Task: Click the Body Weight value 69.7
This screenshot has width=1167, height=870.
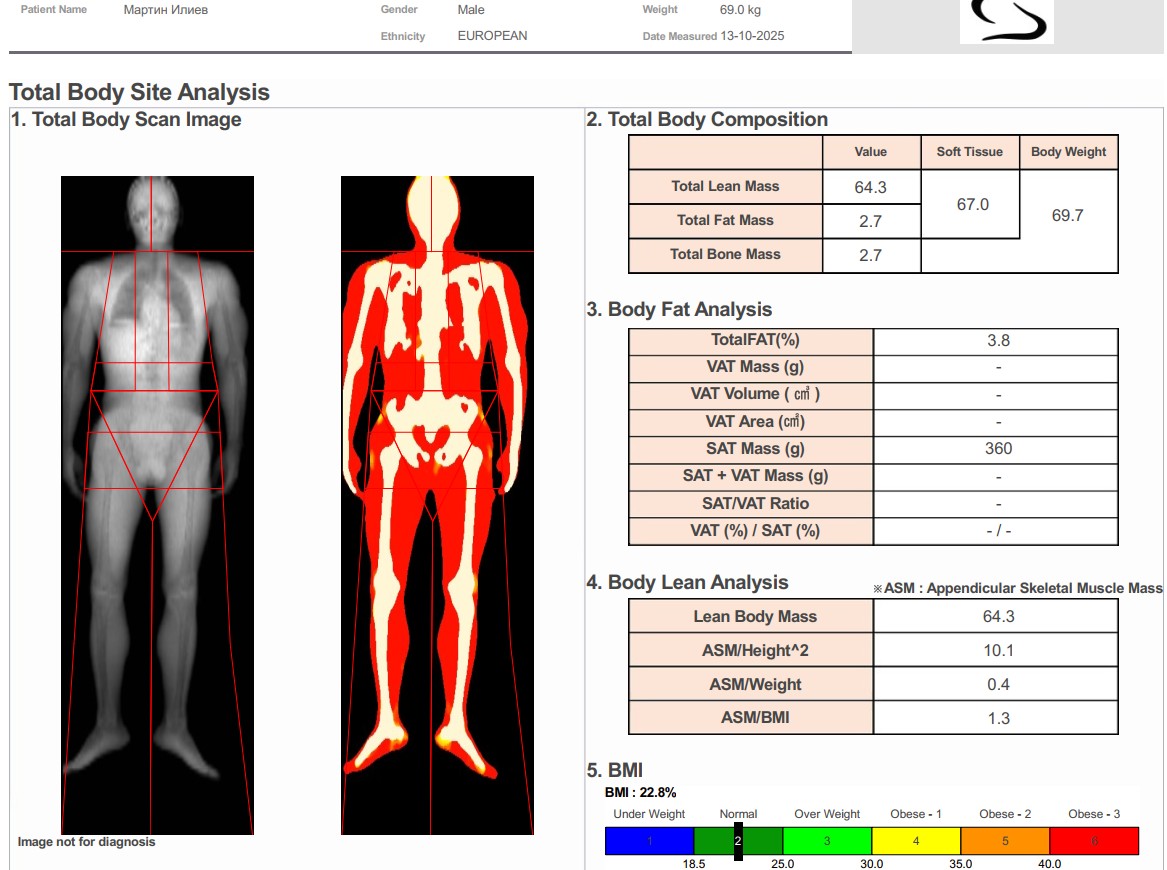Action: coord(1068,215)
